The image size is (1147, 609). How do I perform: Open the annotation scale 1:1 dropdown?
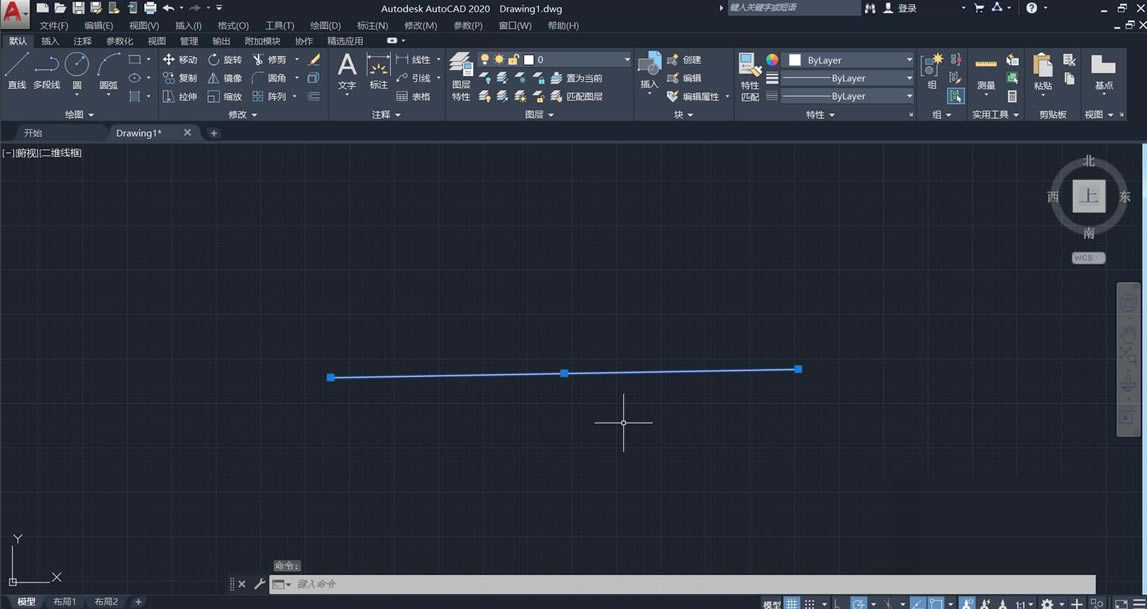[x=1023, y=604]
